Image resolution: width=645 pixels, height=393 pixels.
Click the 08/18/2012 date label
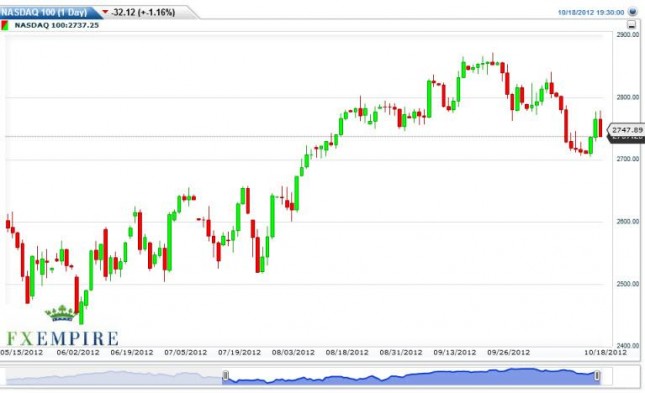click(x=347, y=352)
